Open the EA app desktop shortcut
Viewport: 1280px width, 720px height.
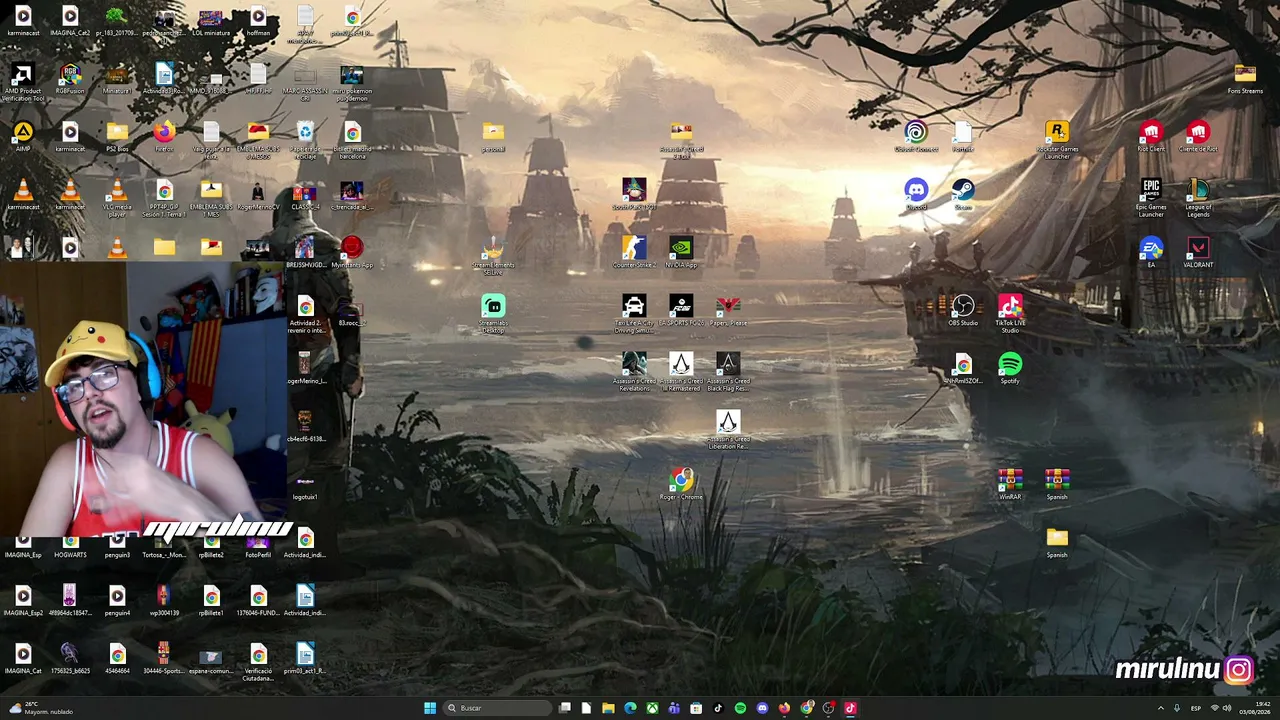click(1151, 252)
